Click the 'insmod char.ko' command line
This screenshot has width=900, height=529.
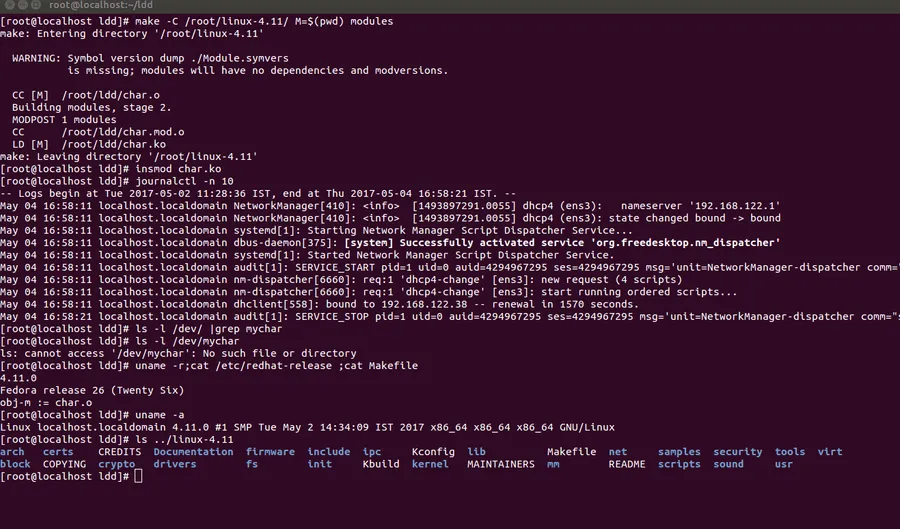point(178,169)
